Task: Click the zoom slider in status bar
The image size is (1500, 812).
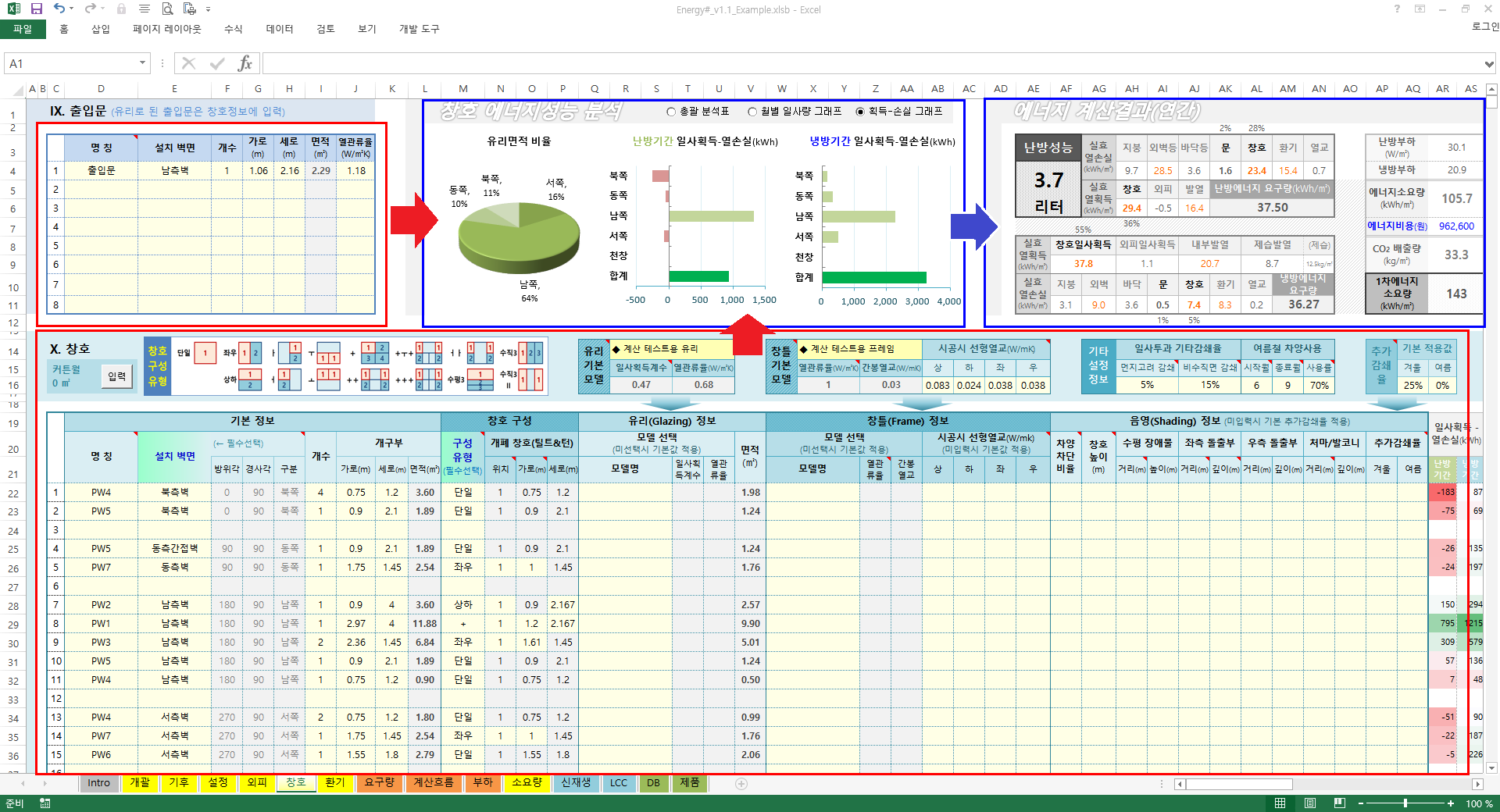Action: pos(1405,803)
